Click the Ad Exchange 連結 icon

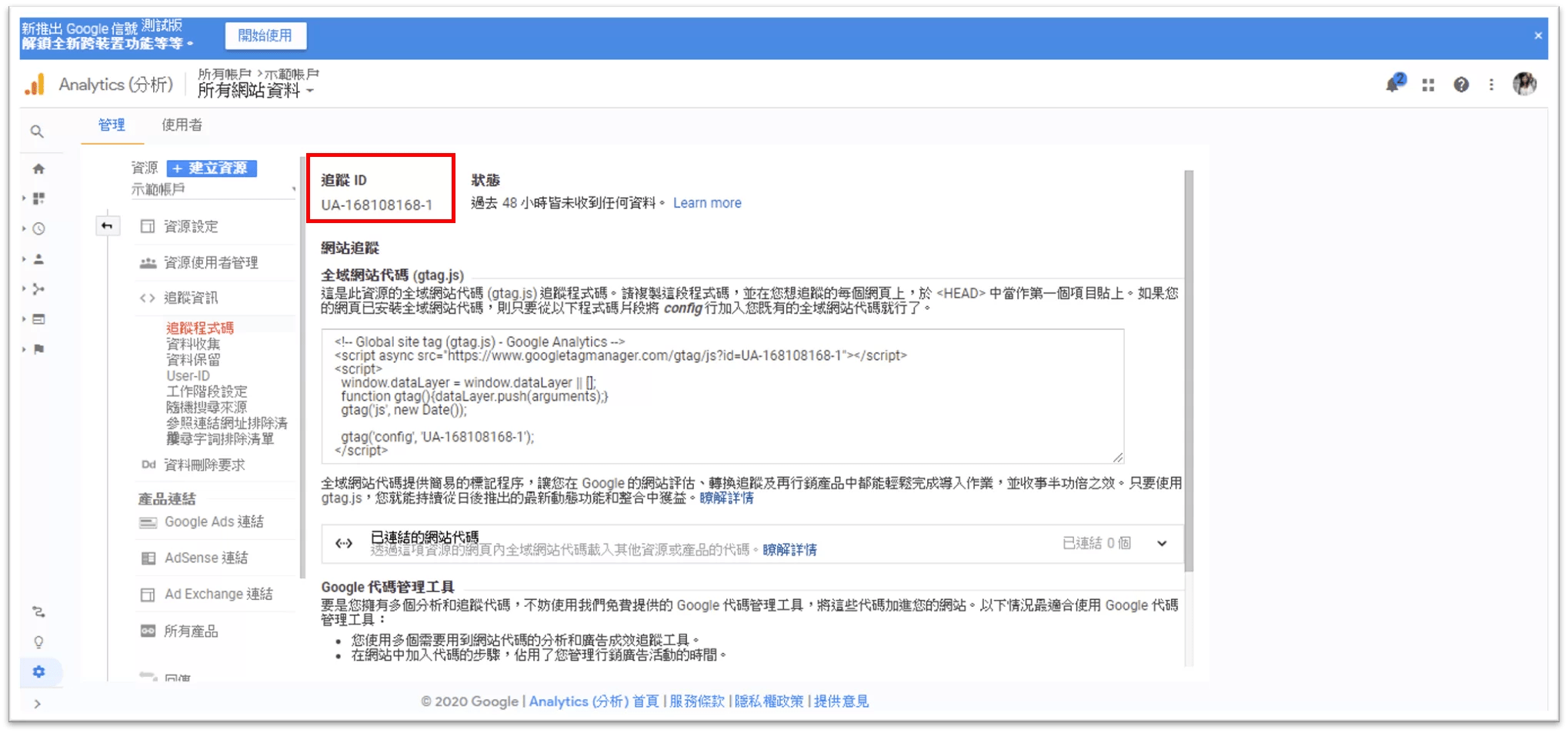click(148, 595)
